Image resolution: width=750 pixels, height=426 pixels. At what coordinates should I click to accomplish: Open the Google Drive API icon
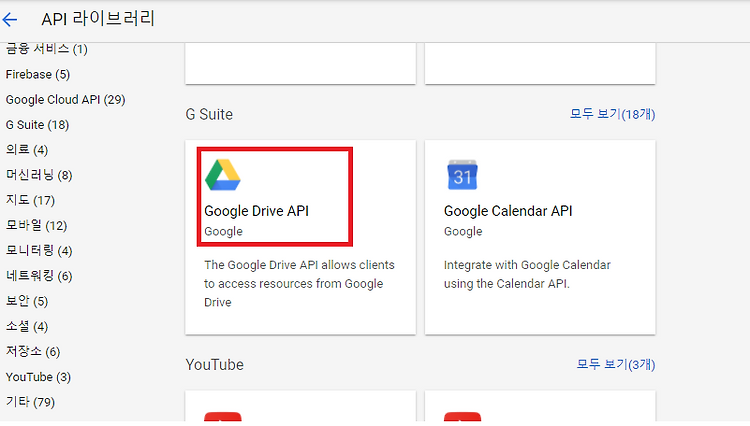click(x=222, y=175)
